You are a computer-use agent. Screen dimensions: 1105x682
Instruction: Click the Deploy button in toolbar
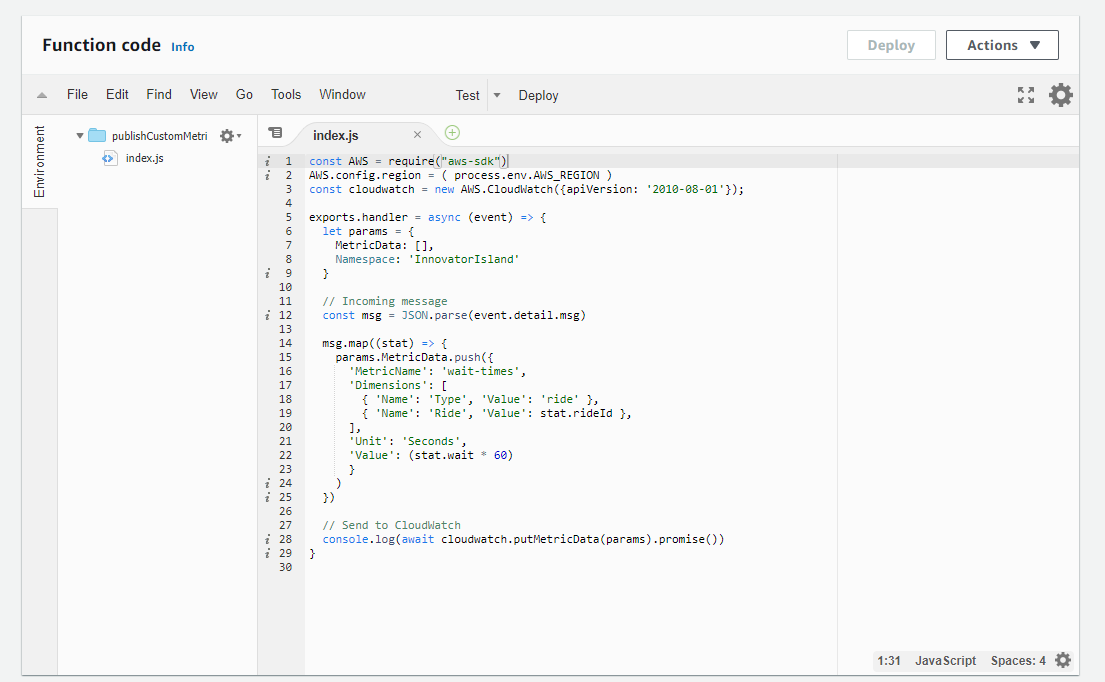pos(538,96)
